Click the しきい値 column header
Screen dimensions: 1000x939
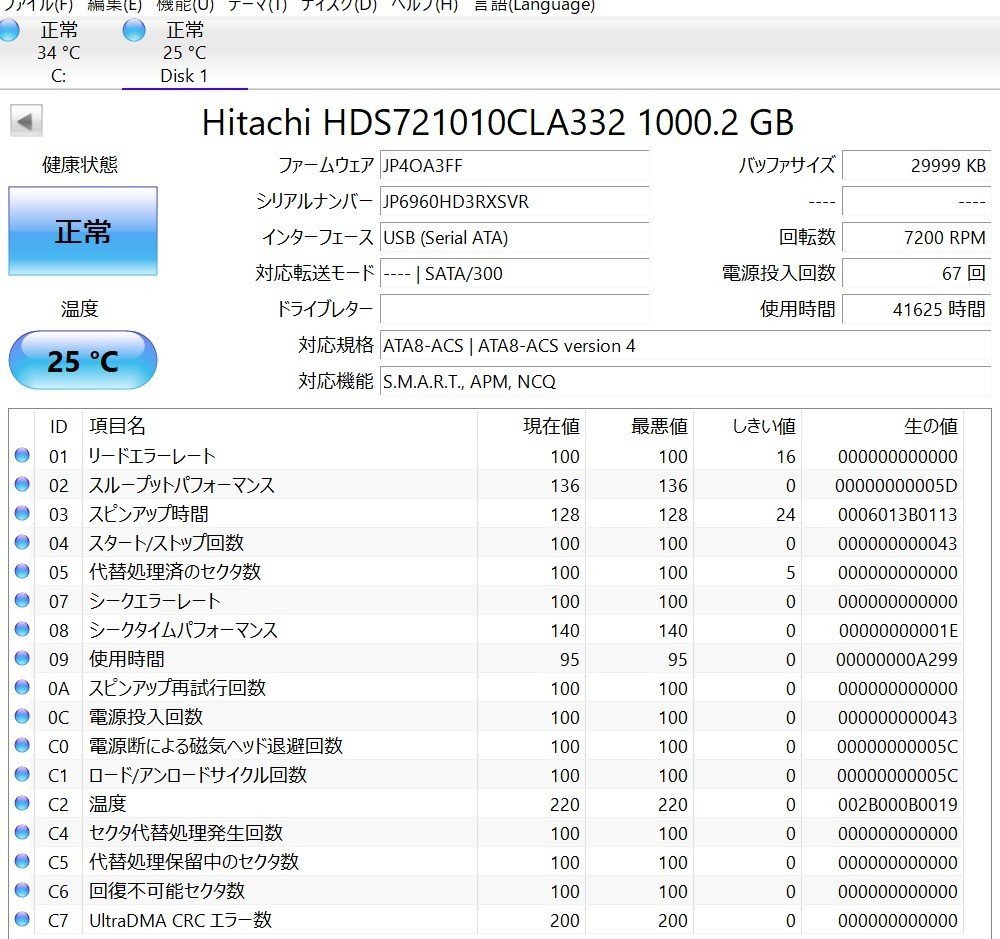pyautogui.click(x=747, y=426)
